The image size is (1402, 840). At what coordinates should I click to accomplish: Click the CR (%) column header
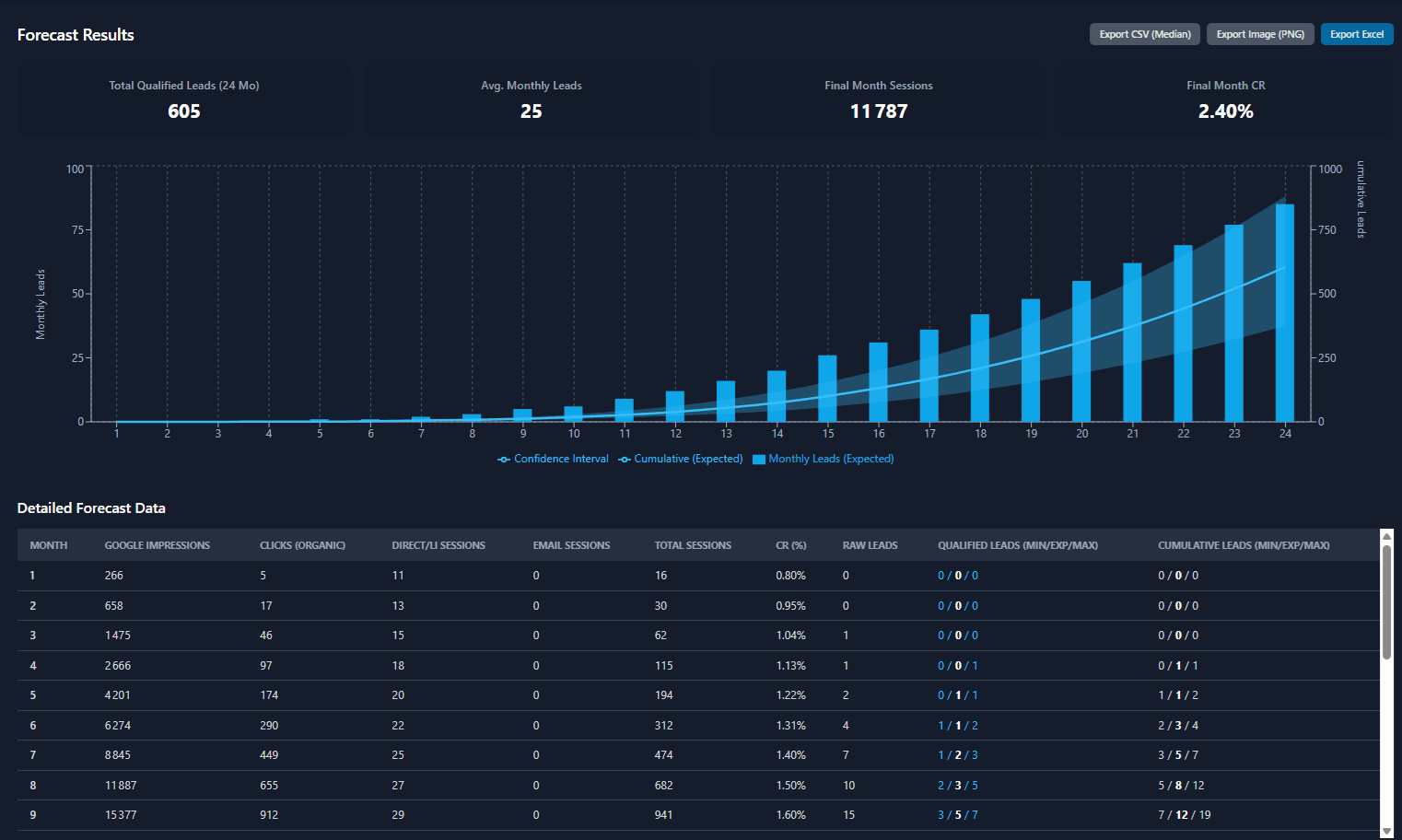791,545
